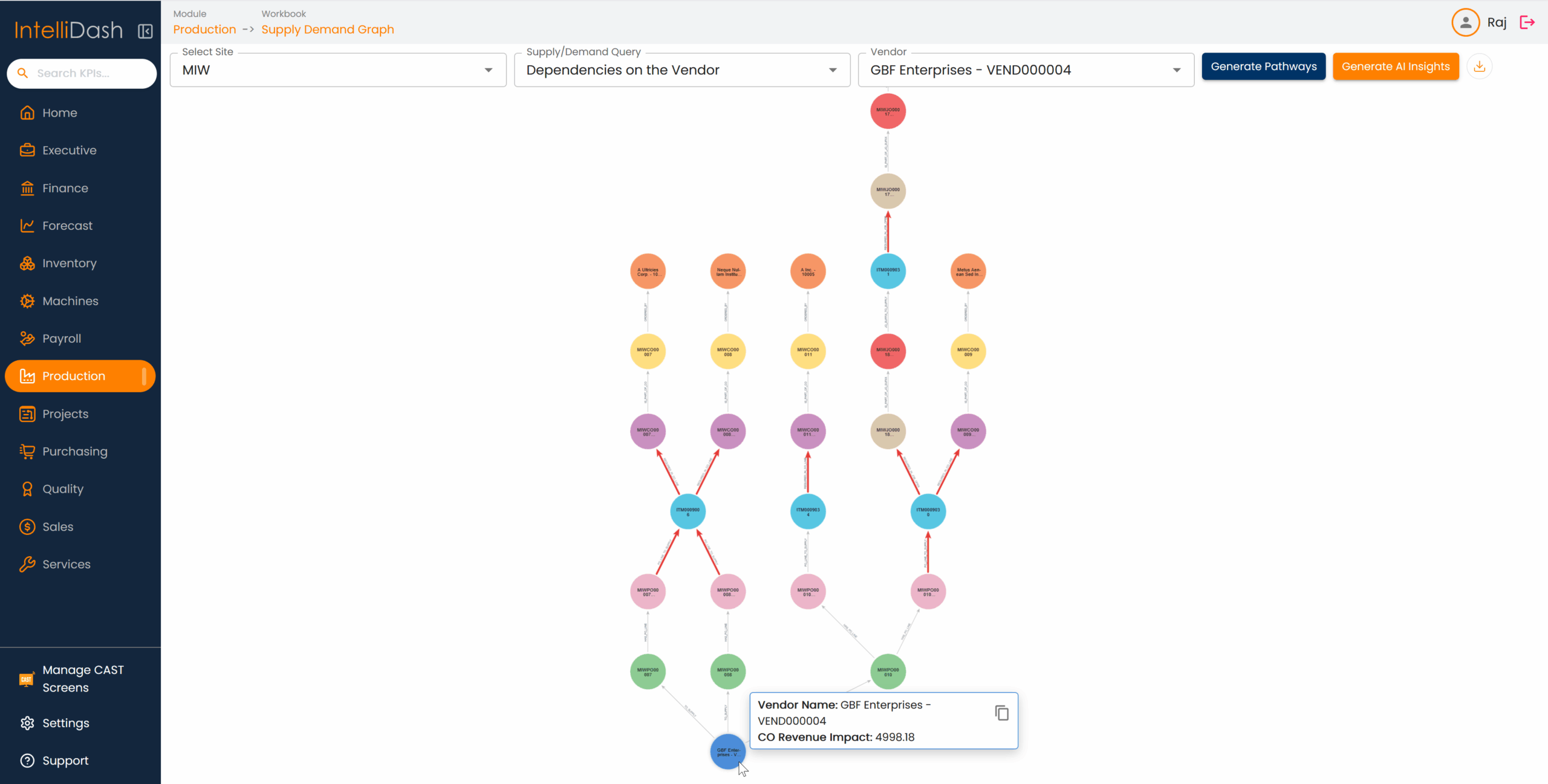
Task: Expand the Vendor selection dropdown
Action: pos(1026,70)
